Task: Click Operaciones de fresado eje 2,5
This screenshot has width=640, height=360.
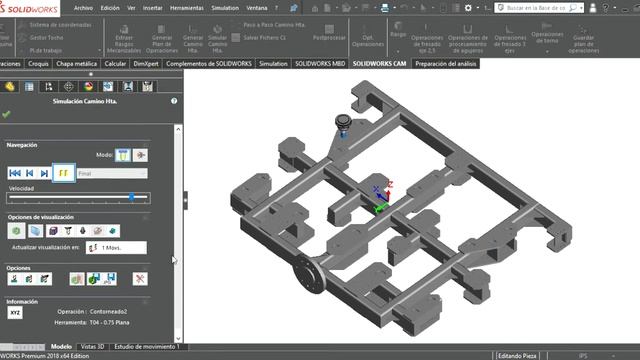Action: tap(427, 38)
